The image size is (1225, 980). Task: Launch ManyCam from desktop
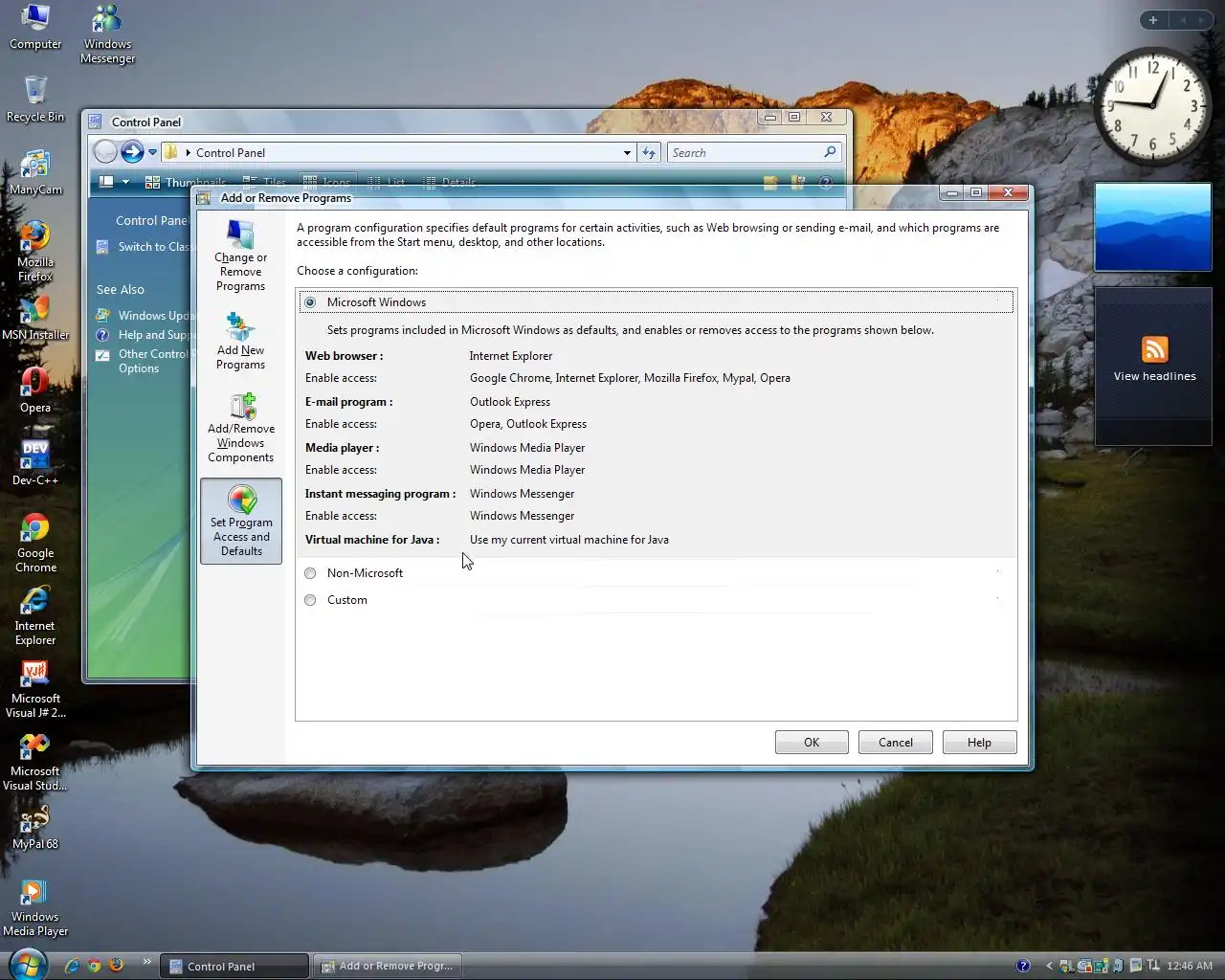click(x=35, y=172)
